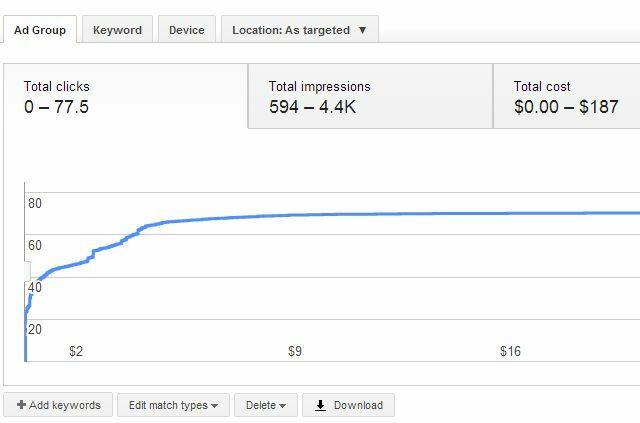Click the $2 bid label on the axis
Screen dimensions: 640x423
click(76, 352)
